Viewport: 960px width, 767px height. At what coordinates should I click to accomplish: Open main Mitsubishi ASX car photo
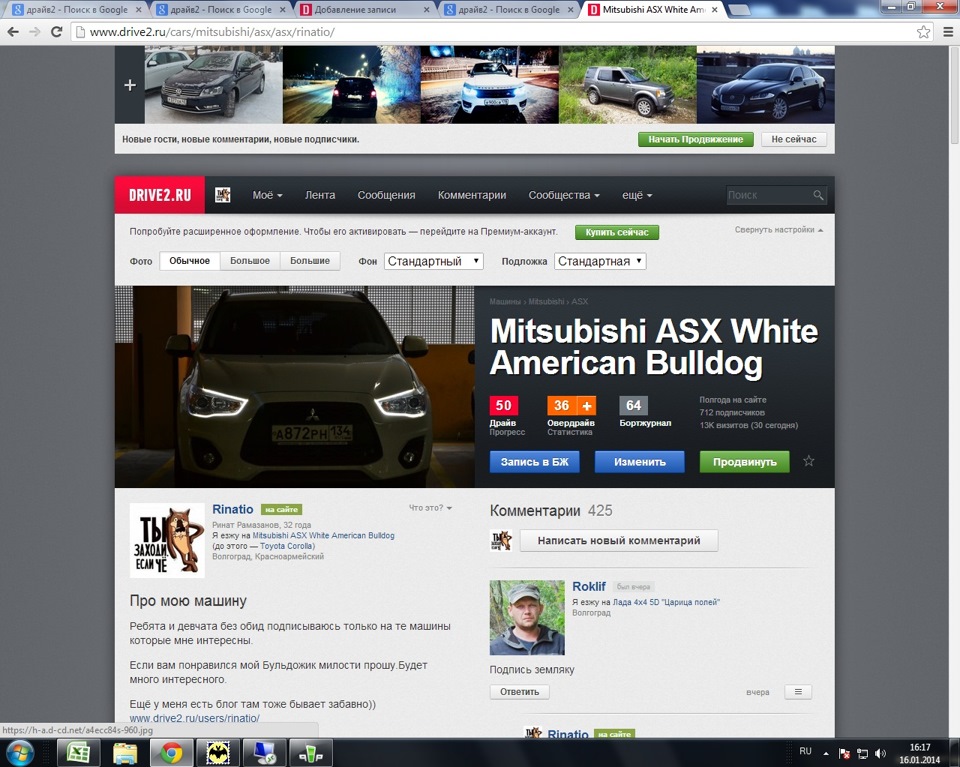[294, 387]
